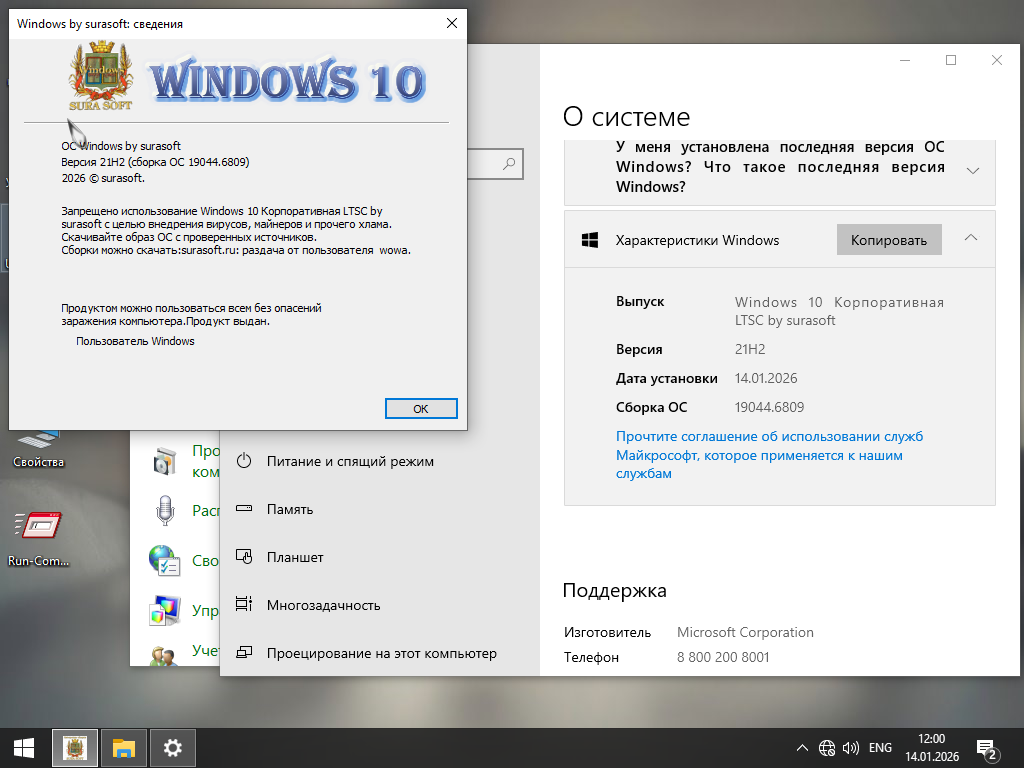The image size is (1024, 768).
Task: Select the build number 19044.6809 in Settings
Action: pyautogui.click(x=769, y=407)
